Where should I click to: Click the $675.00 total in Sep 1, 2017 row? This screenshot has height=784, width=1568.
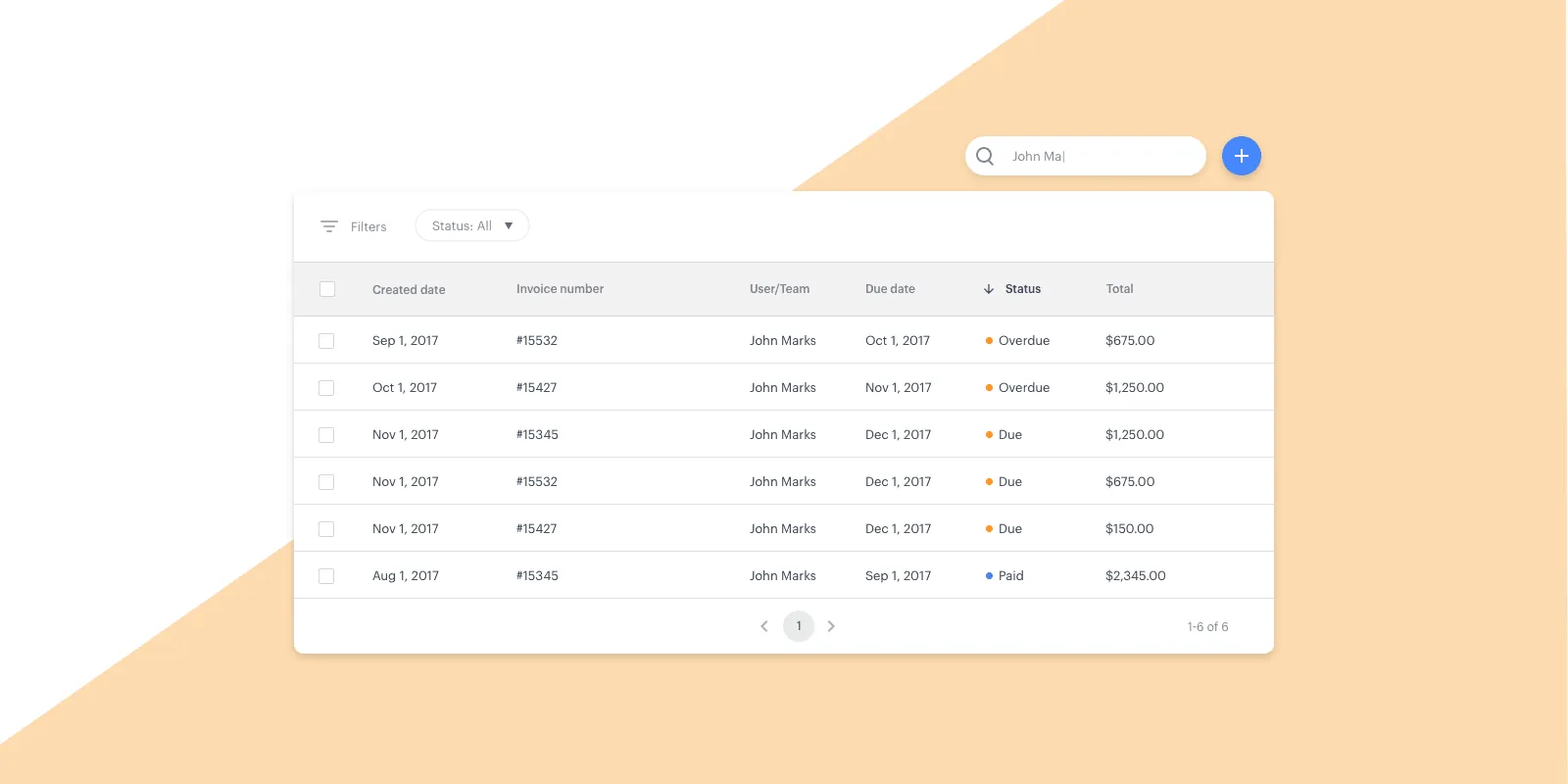(1130, 341)
